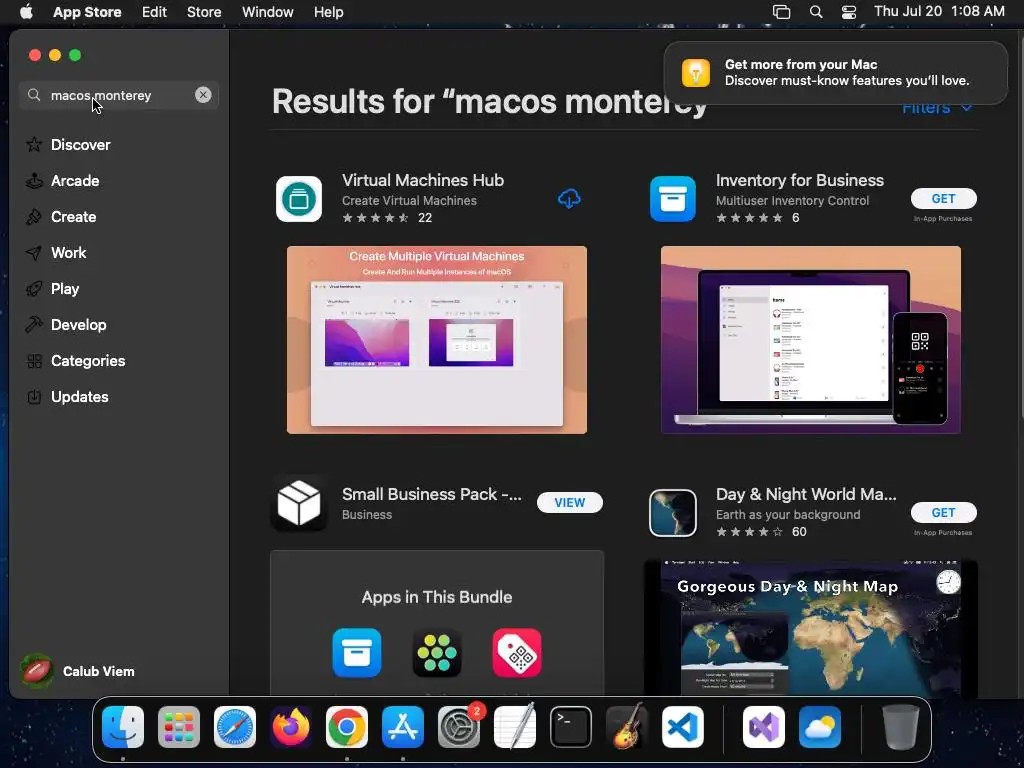Open the Small Business Pack title
The image size is (1024, 768).
point(432,494)
